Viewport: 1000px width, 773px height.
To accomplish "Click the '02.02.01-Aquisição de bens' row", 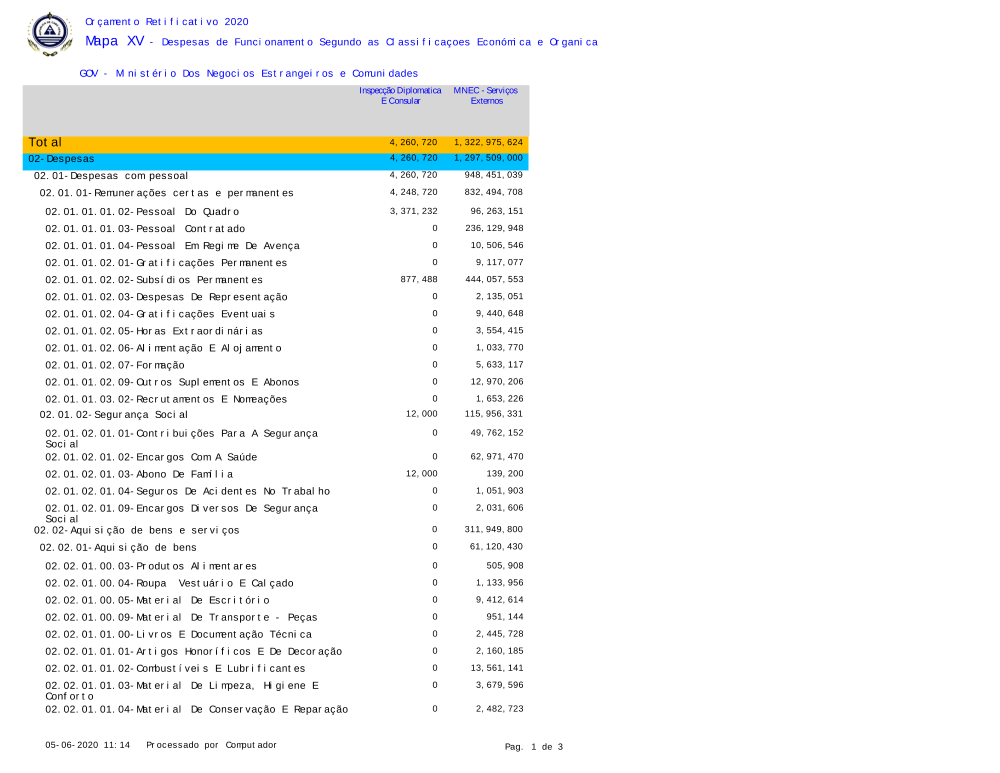I will [118, 548].
